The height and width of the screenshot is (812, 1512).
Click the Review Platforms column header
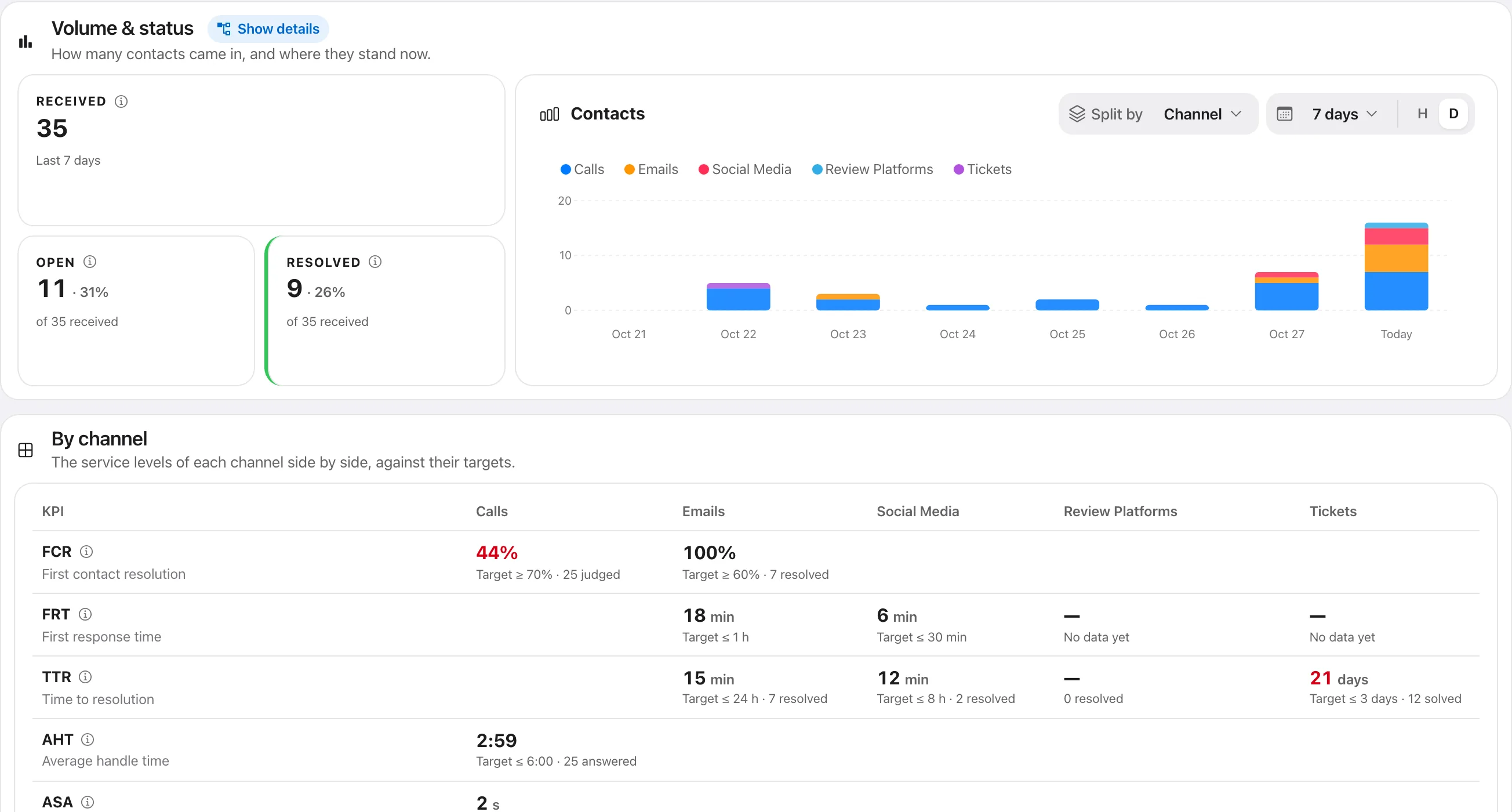(1121, 512)
